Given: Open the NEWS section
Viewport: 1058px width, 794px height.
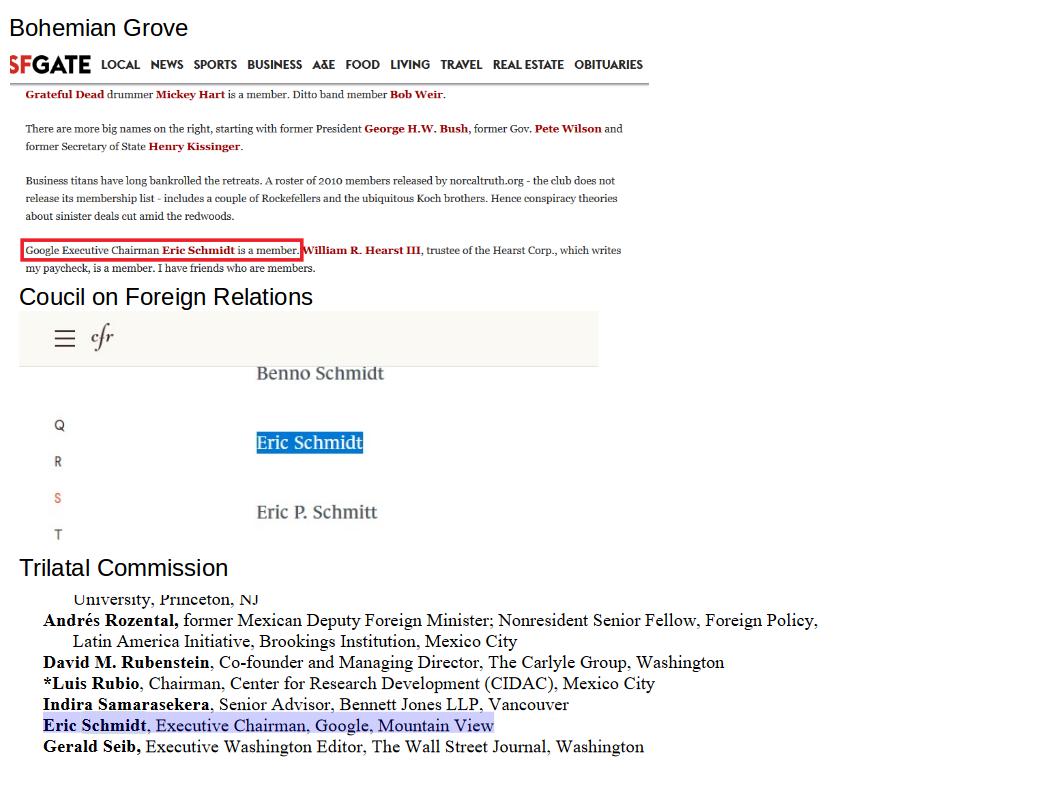Looking at the screenshot, I should click(x=167, y=65).
